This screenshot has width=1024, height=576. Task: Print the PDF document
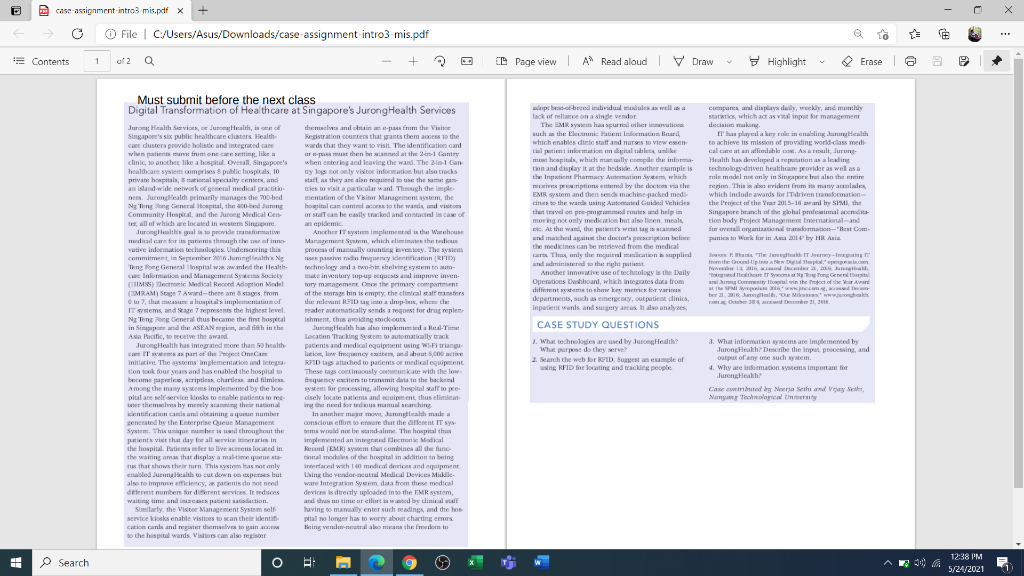[x=910, y=61]
